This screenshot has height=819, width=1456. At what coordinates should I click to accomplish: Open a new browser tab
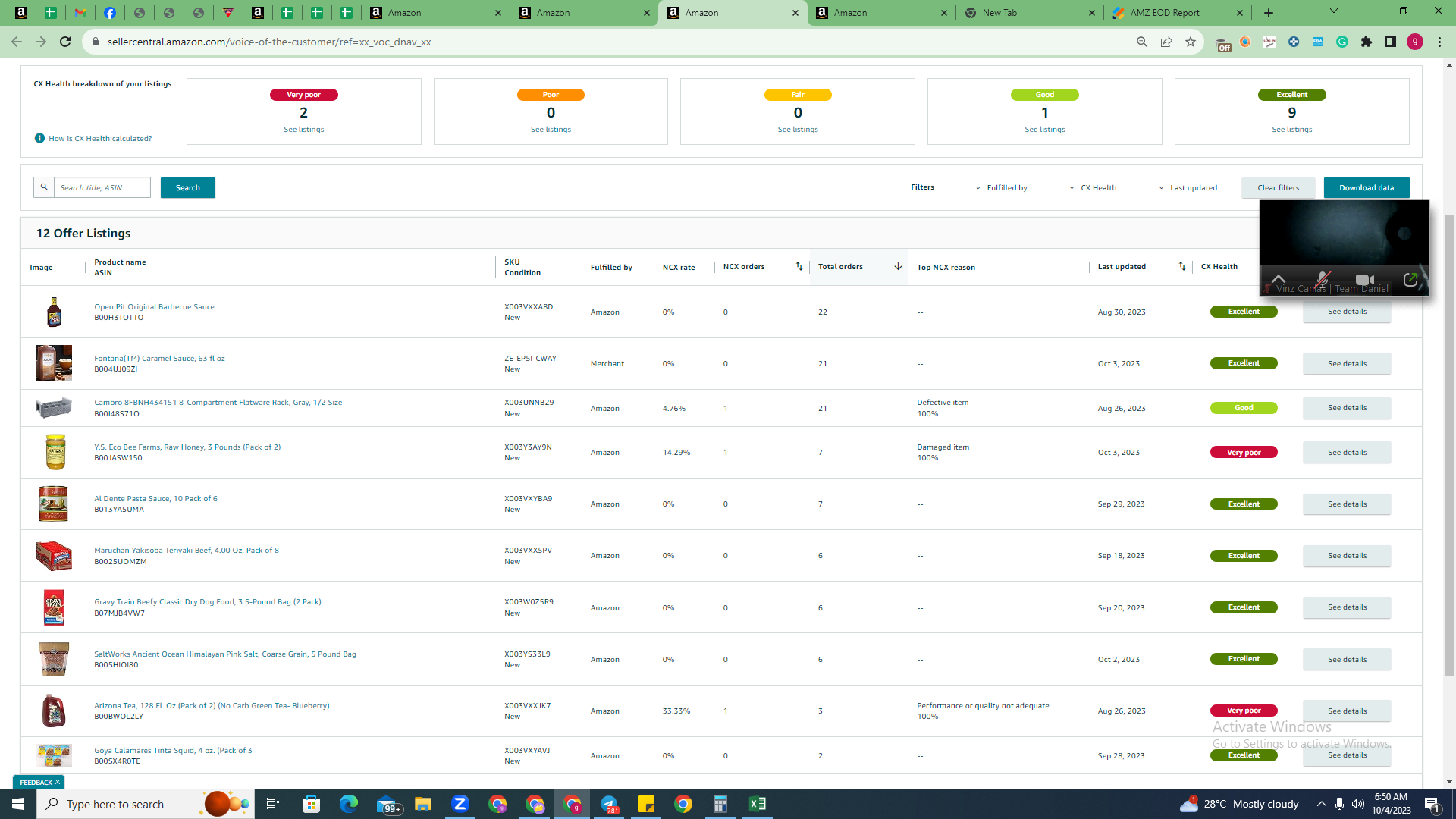pyautogui.click(x=1269, y=13)
